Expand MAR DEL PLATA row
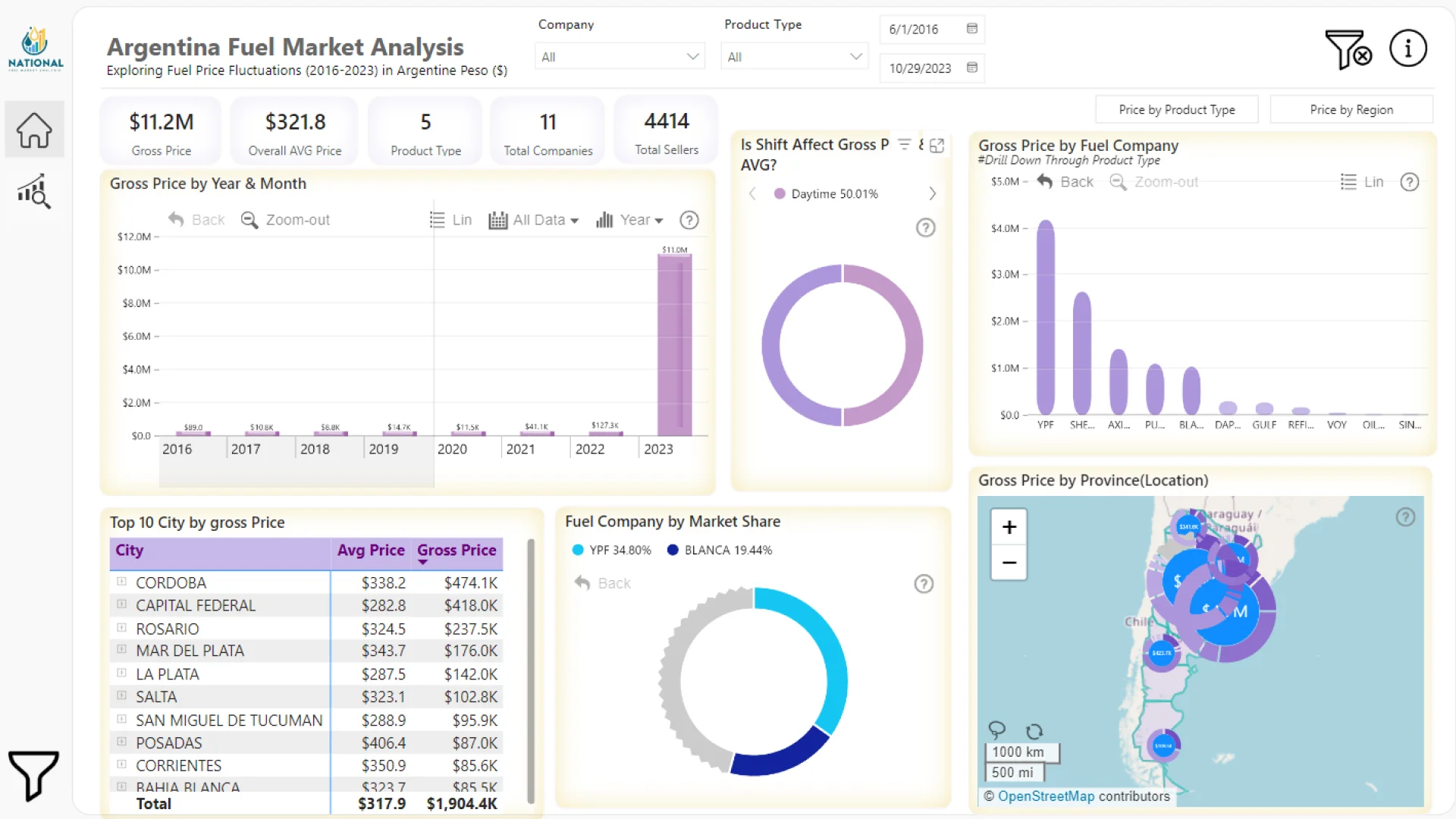 click(x=121, y=650)
